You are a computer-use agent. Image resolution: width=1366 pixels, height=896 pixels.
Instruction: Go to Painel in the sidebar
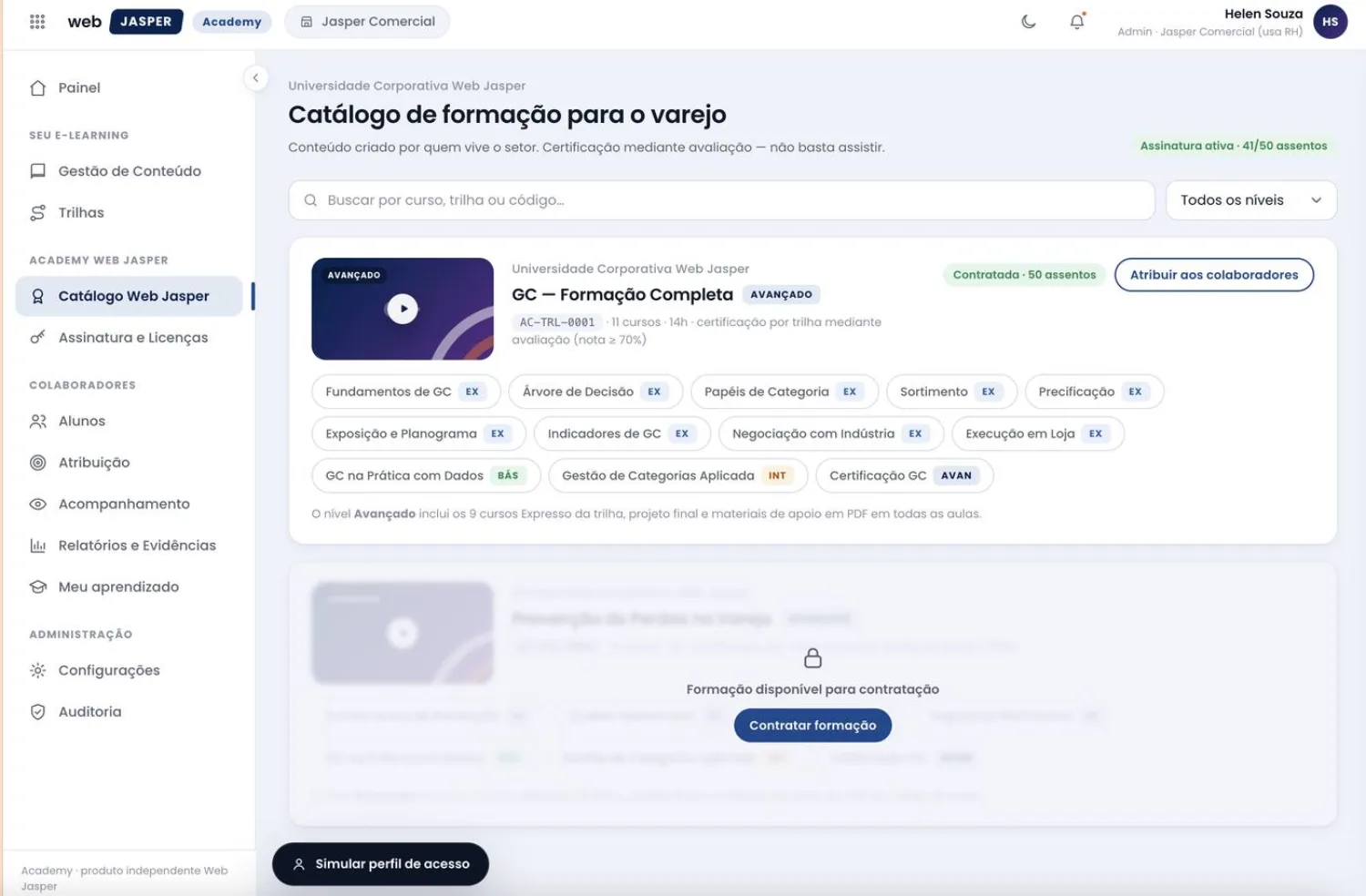click(129, 87)
